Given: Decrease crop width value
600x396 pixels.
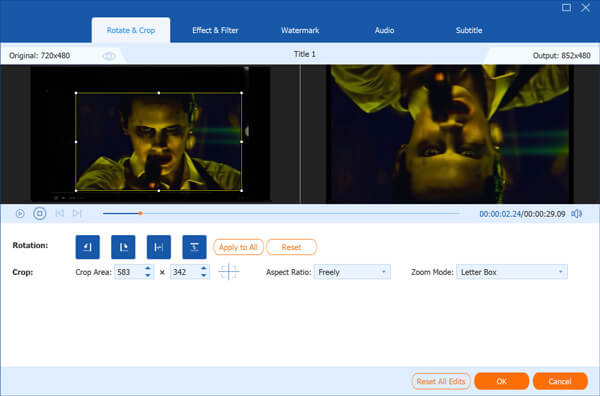Looking at the screenshot, I should pyautogui.click(x=148, y=275).
